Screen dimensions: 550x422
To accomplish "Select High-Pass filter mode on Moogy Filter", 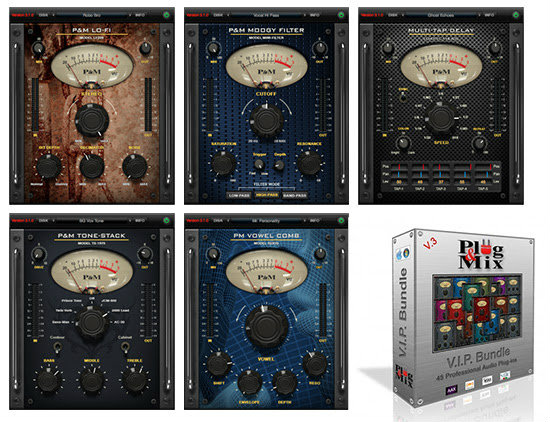I will point(267,195).
